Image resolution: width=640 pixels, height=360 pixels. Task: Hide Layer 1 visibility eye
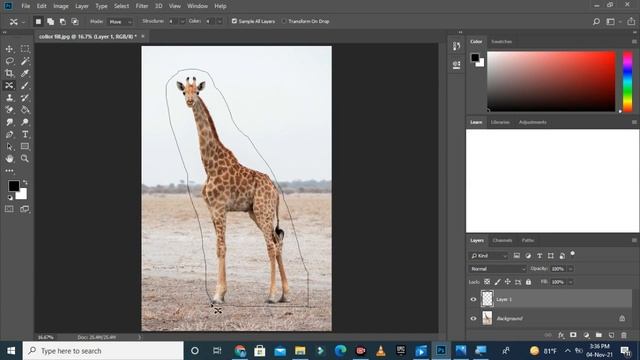point(473,299)
